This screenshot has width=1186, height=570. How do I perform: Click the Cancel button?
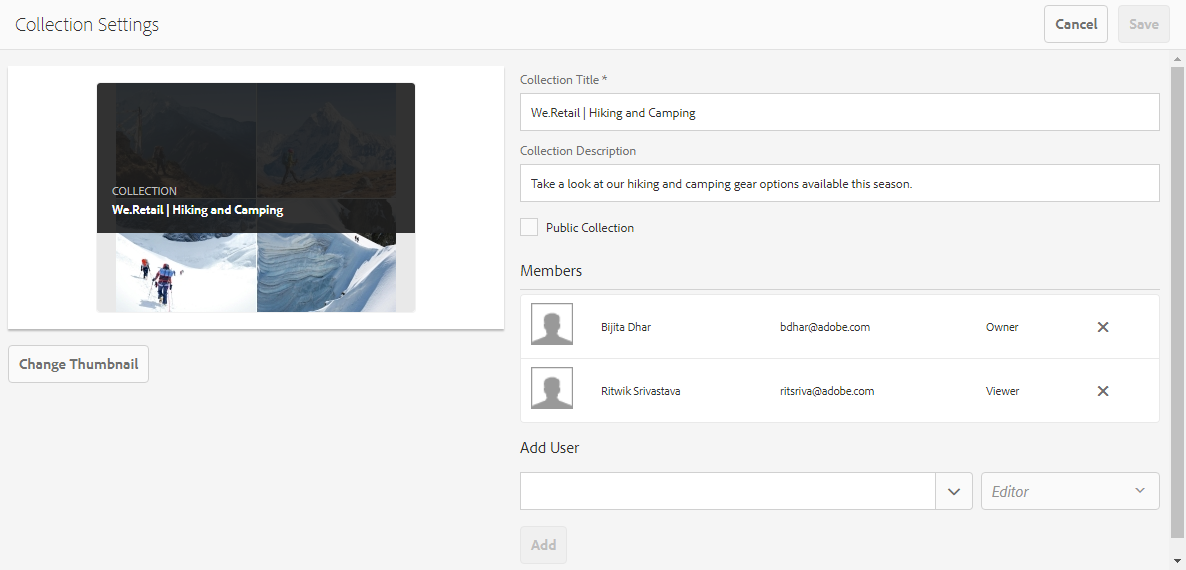click(1076, 24)
